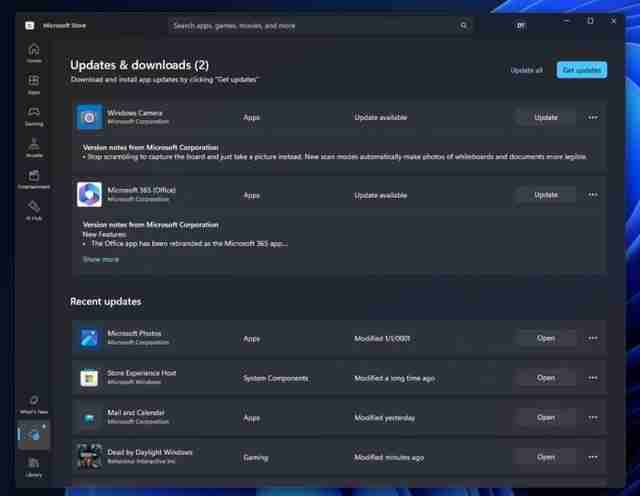640x496 pixels.
Task: Click the Get updates button
Action: point(582,70)
